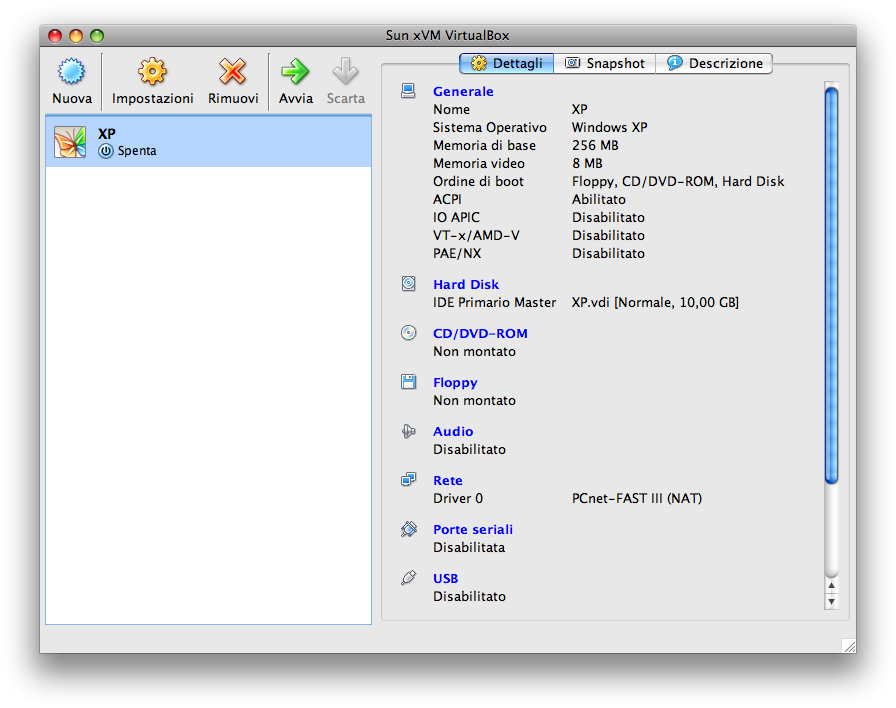Click the Generale computer icon
The height and width of the screenshot is (708, 896).
(408, 91)
